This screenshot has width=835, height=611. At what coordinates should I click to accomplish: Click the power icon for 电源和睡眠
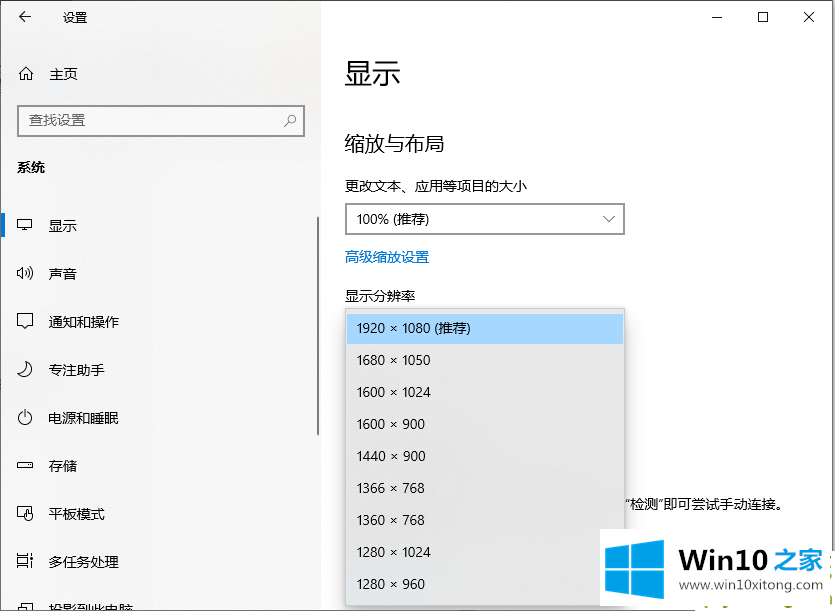(x=25, y=417)
